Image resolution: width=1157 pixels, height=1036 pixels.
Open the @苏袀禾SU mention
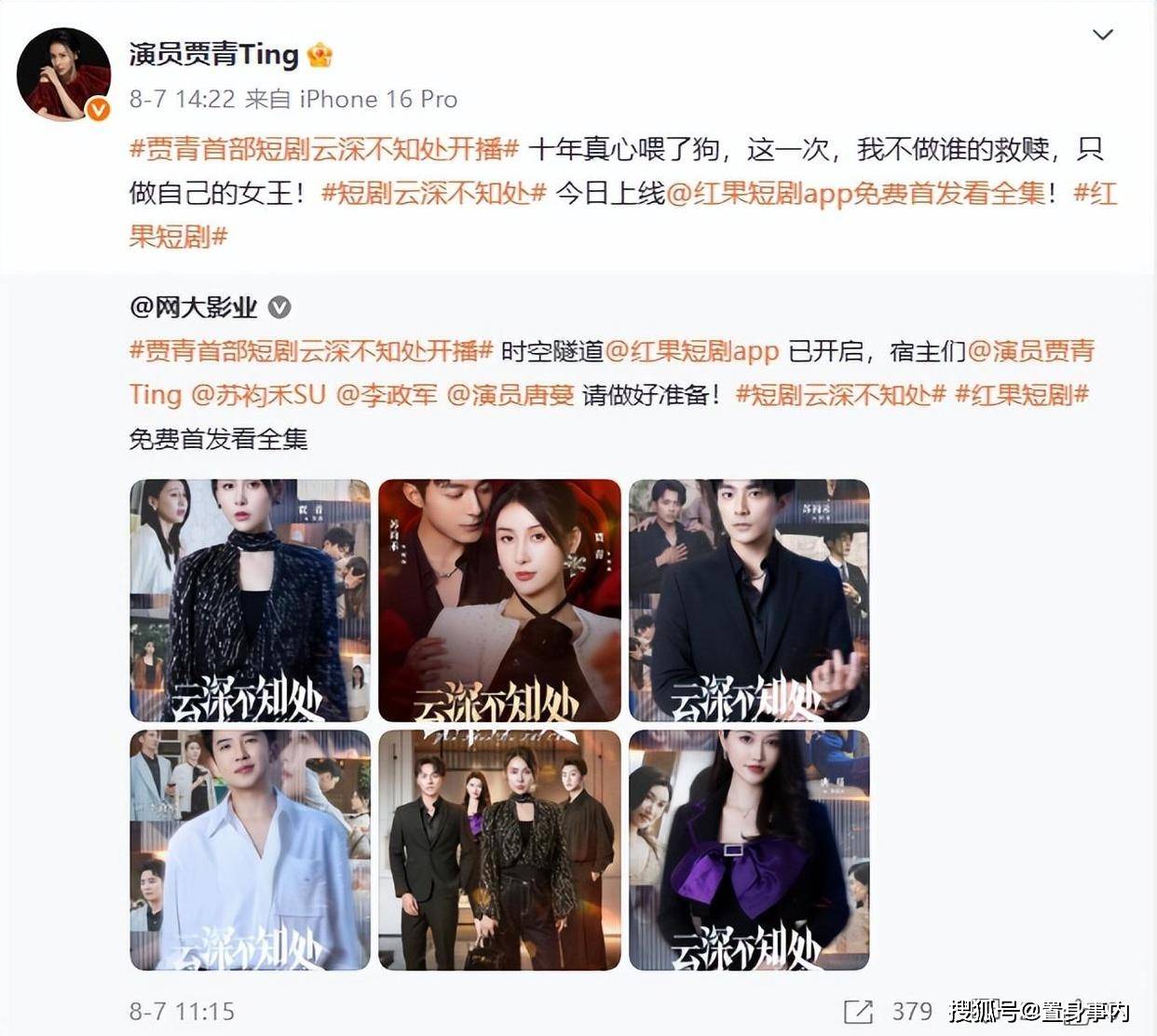pyautogui.click(x=258, y=395)
